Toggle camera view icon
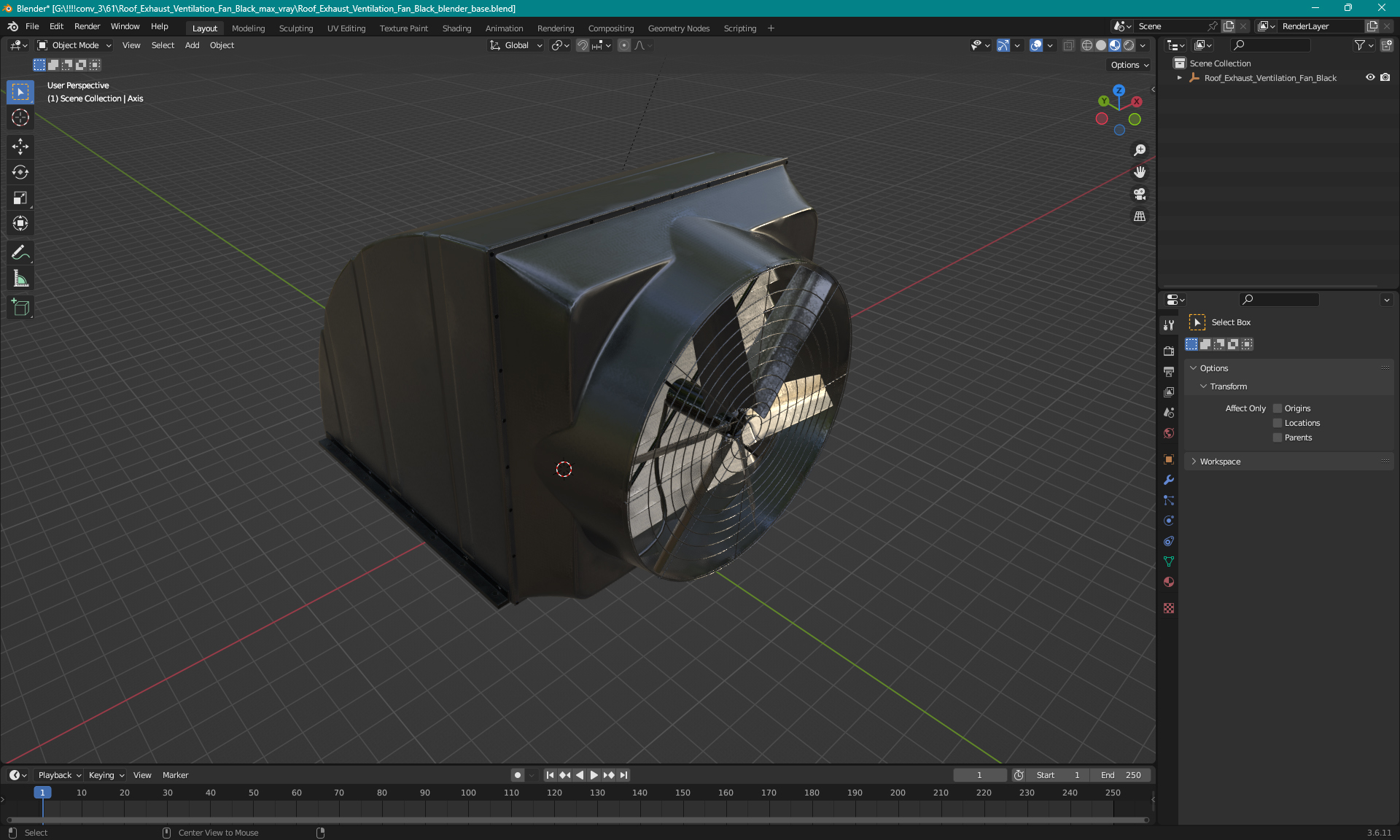This screenshot has width=1400, height=840. (1140, 194)
